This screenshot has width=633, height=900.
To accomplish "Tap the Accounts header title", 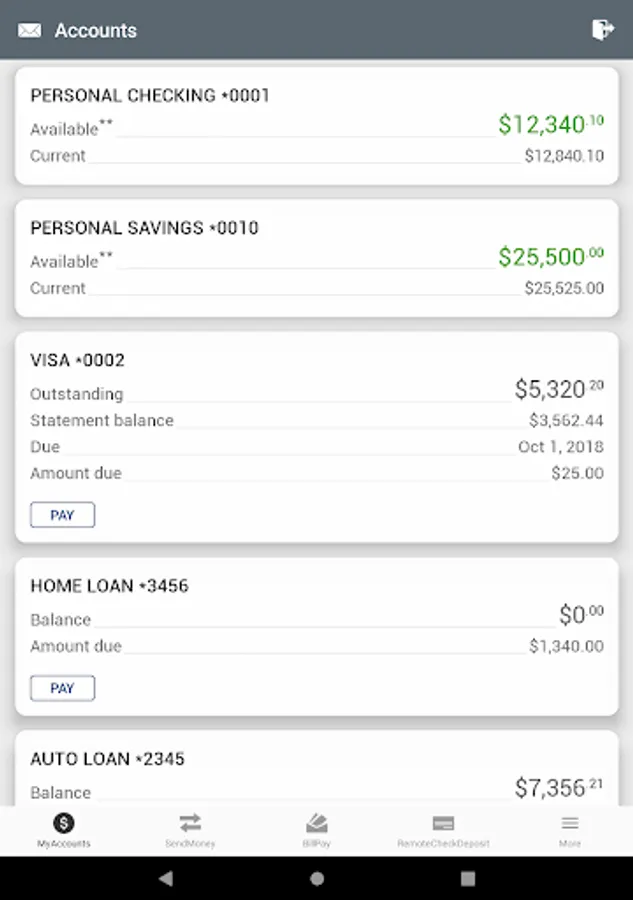I will 95,30.
